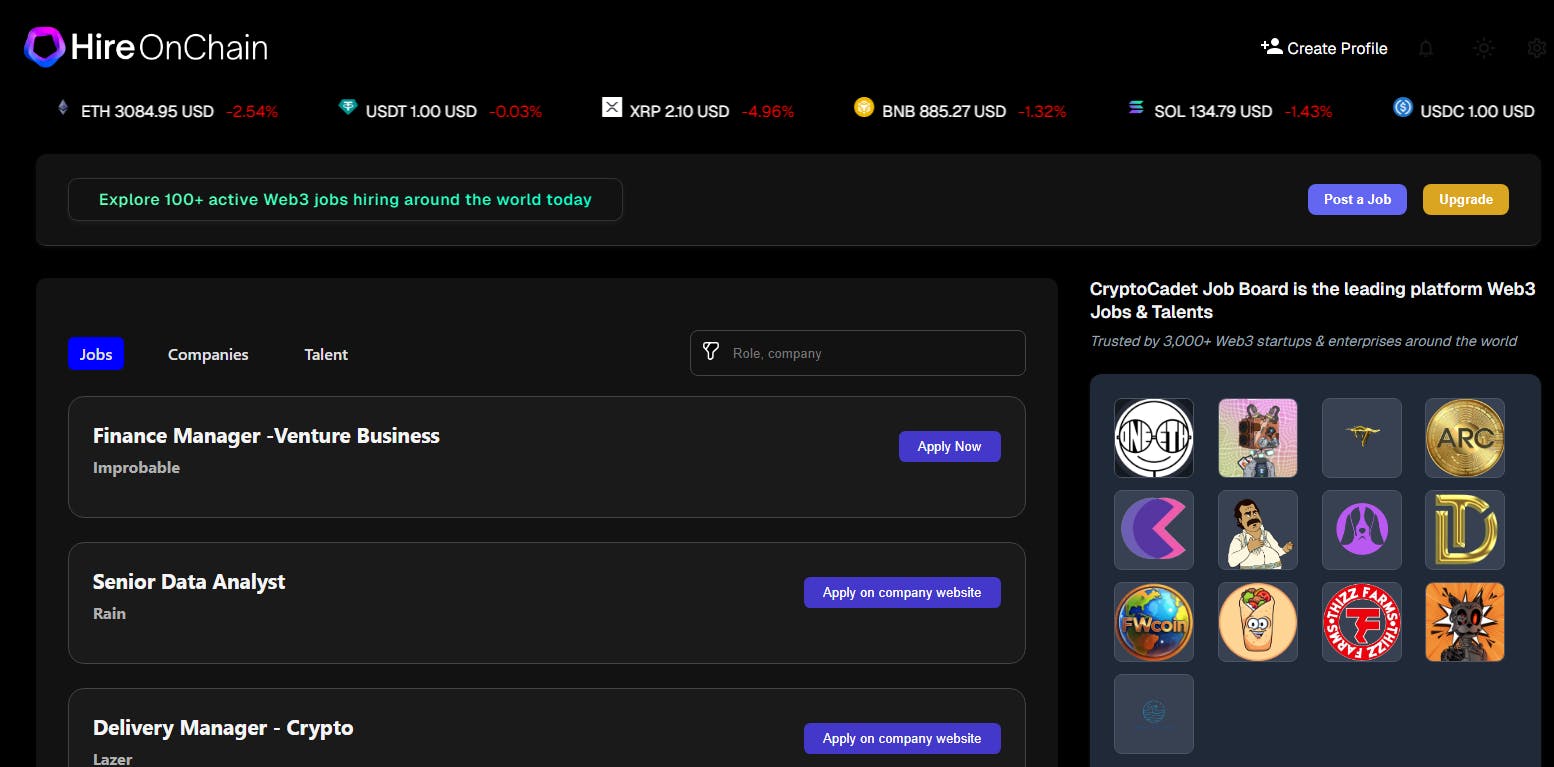Click the Create Profile link
Image resolution: width=1554 pixels, height=767 pixels.
tap(1324, 48)
